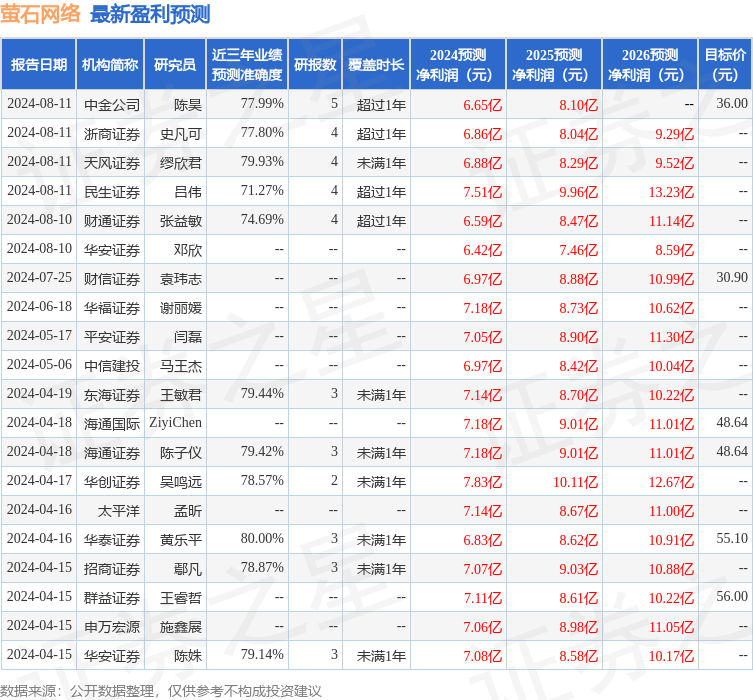Click the 79.44% accuracy value

click(x=262, y=394)
